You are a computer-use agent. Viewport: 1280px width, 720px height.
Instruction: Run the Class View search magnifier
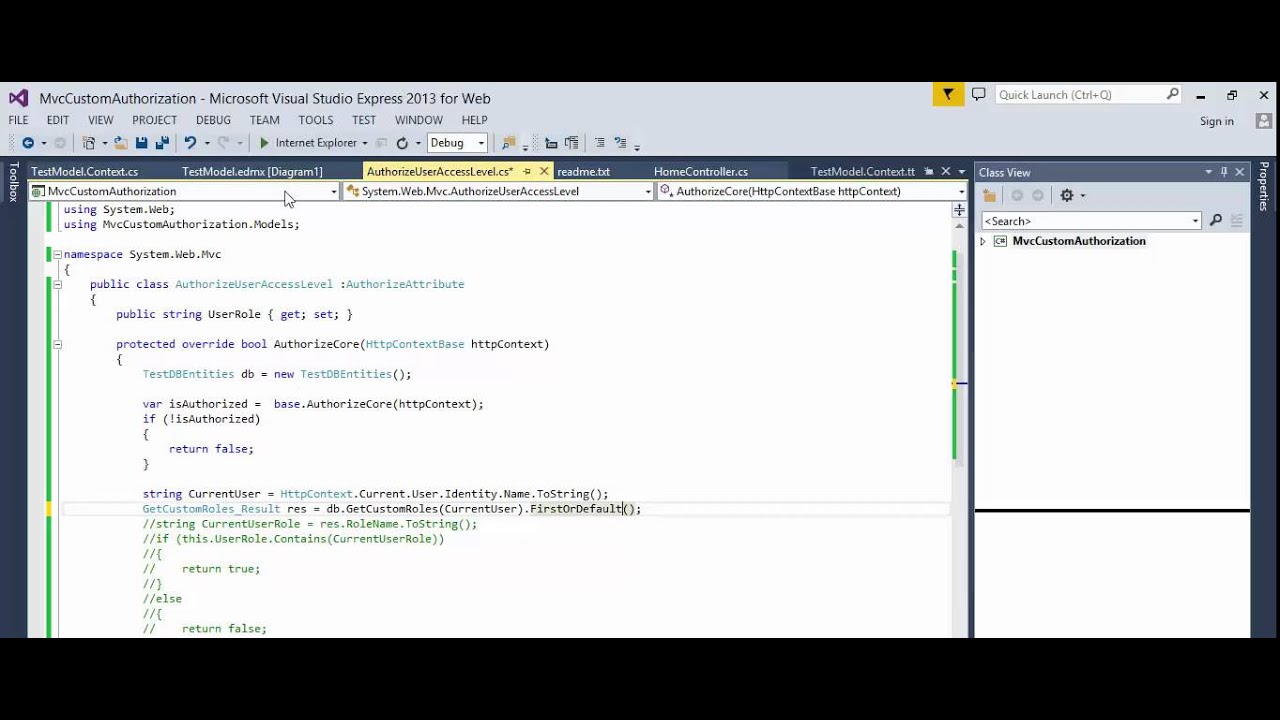click(x=1216, y=221)
